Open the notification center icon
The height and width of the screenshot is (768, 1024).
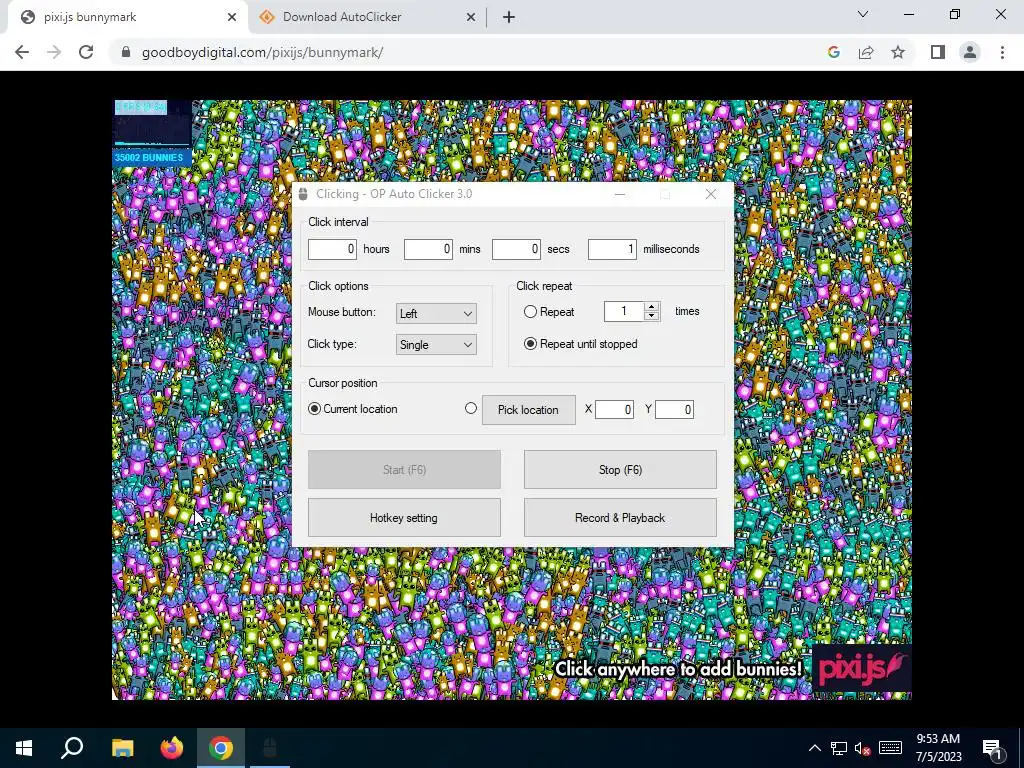pyautogui.click(x=992, y=748)
